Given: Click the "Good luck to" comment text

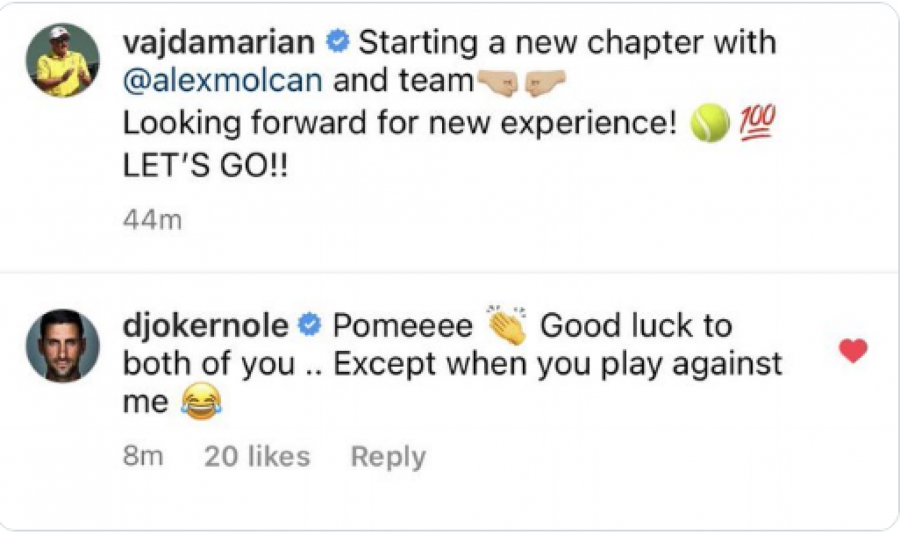Looking at the screenshot, I should click(x=635, y=326).
